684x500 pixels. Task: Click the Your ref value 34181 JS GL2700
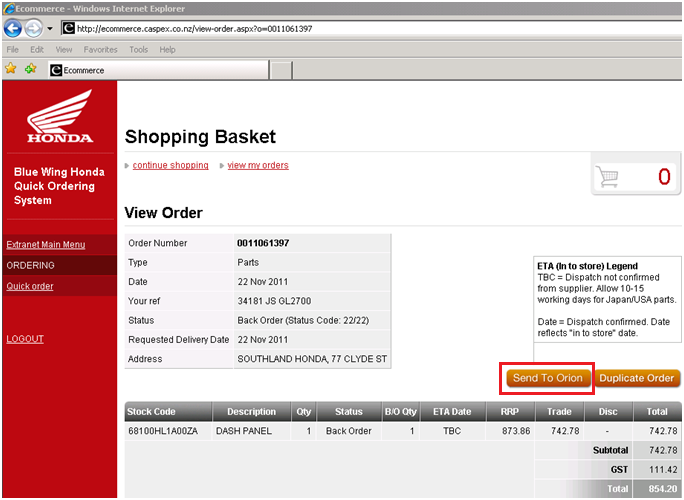274,301
